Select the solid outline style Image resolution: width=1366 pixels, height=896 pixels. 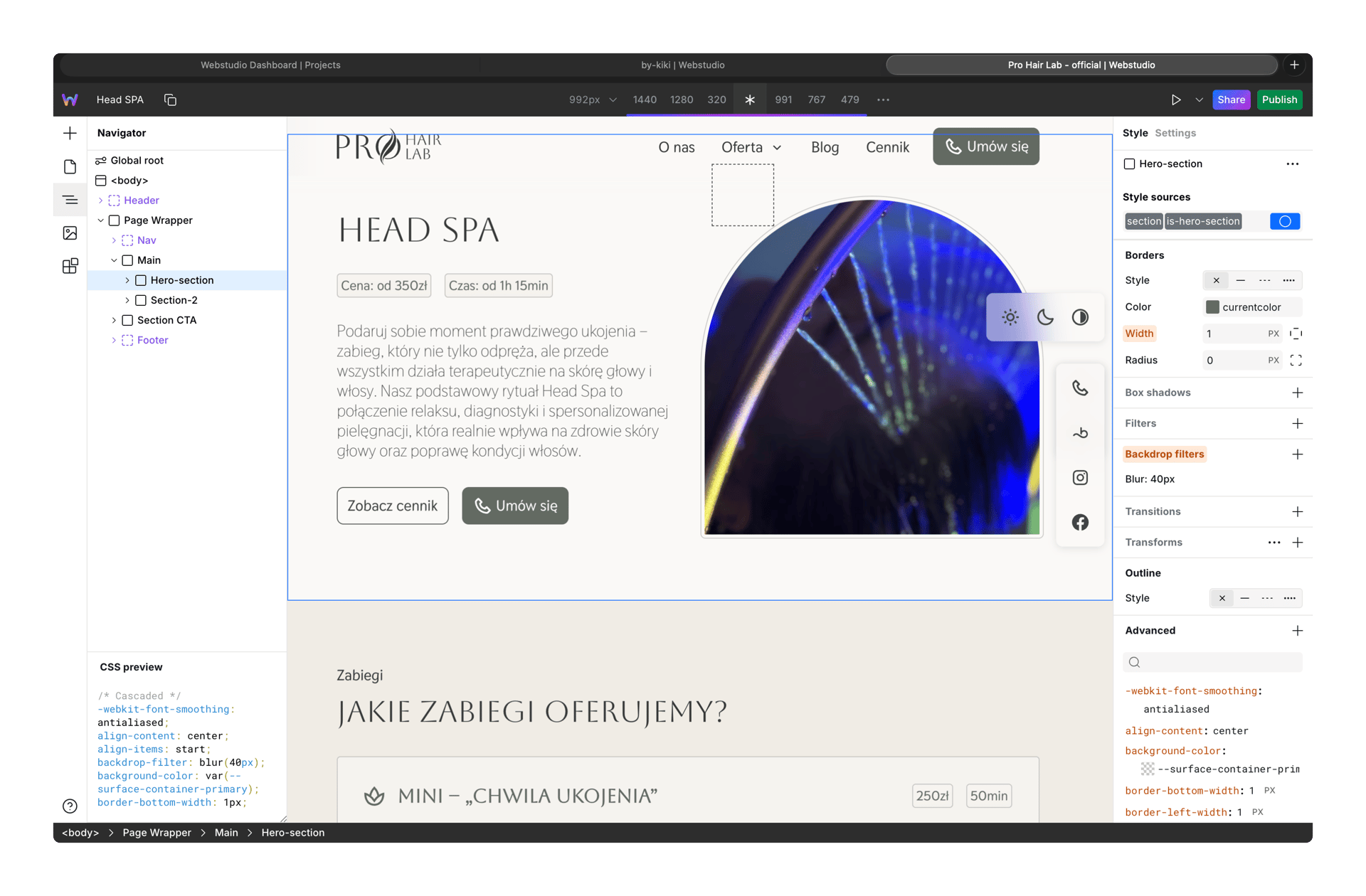click(1244, 598)
